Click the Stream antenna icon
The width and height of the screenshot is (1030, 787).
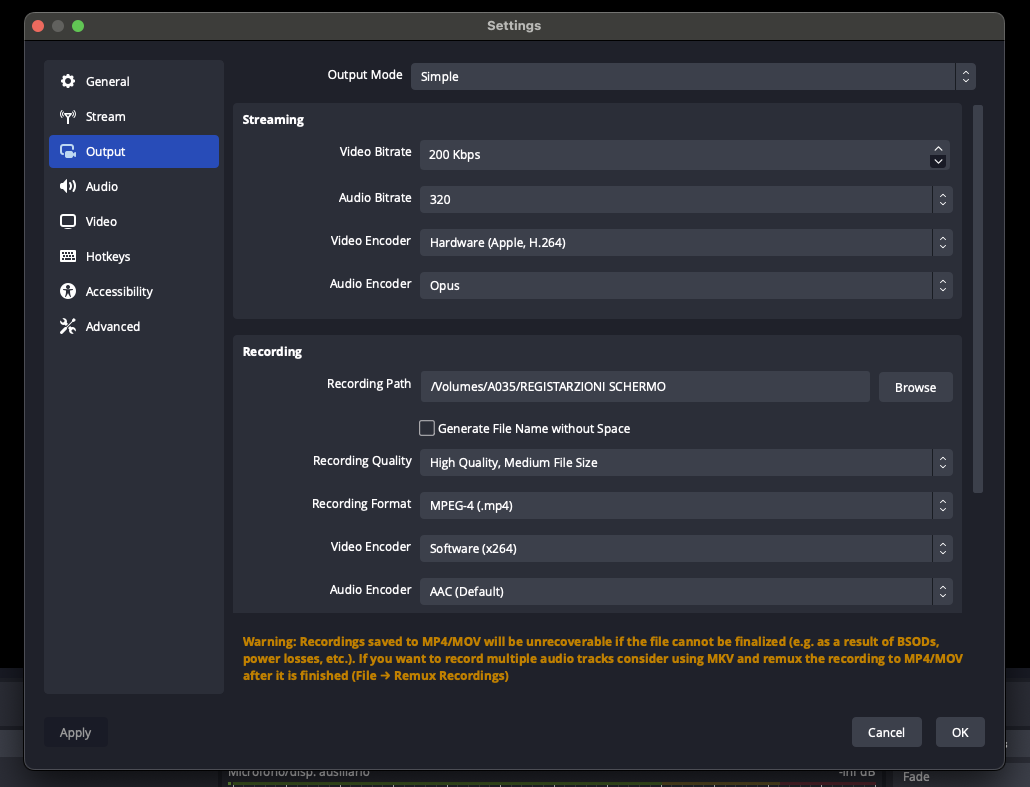point(68,117)
